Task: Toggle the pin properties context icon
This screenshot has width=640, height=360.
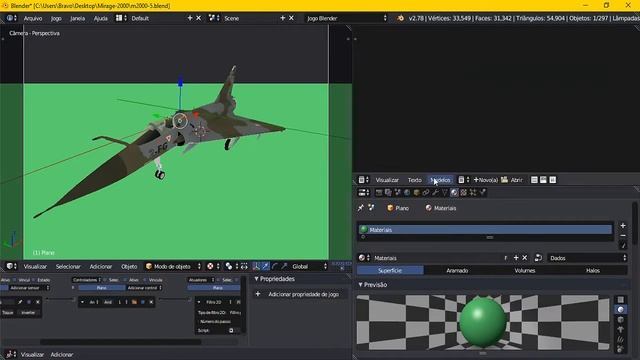Action: [361, 208]
